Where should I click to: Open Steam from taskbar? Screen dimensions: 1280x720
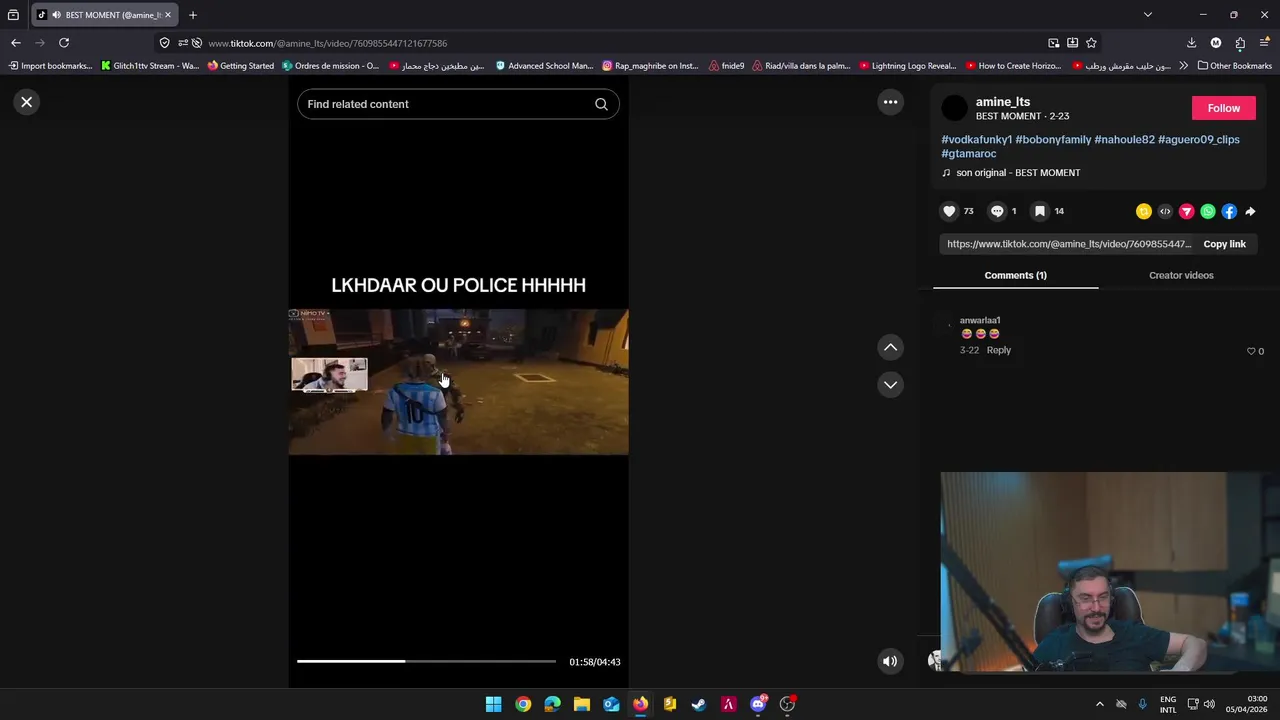tap(699, 704)
